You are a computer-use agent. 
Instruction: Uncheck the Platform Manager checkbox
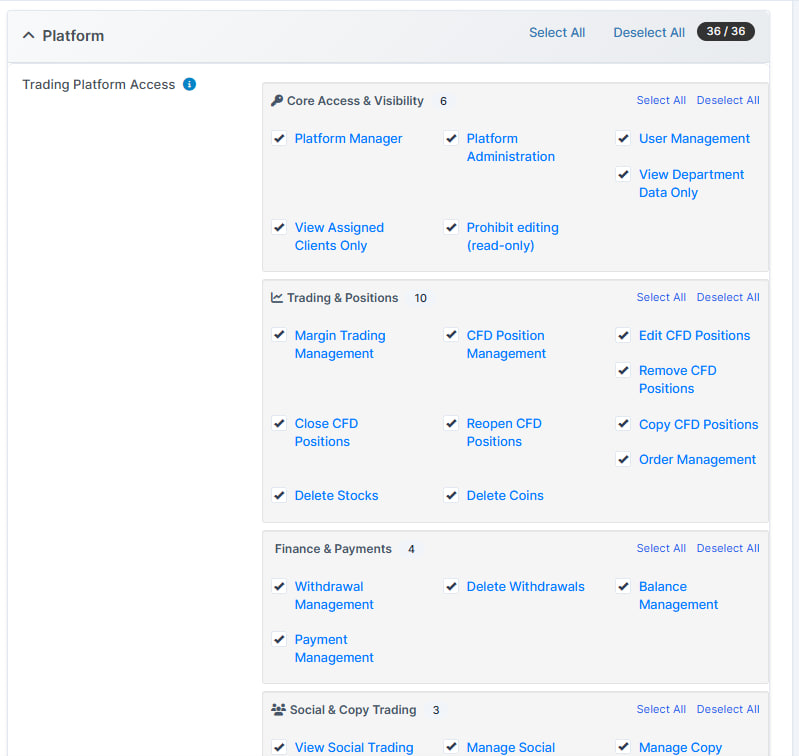pos(280,139)
